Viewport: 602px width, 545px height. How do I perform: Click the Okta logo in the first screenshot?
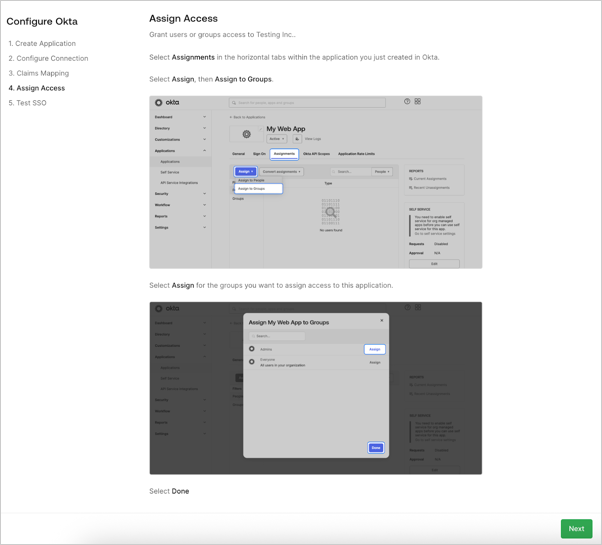(x=167, y=102)
